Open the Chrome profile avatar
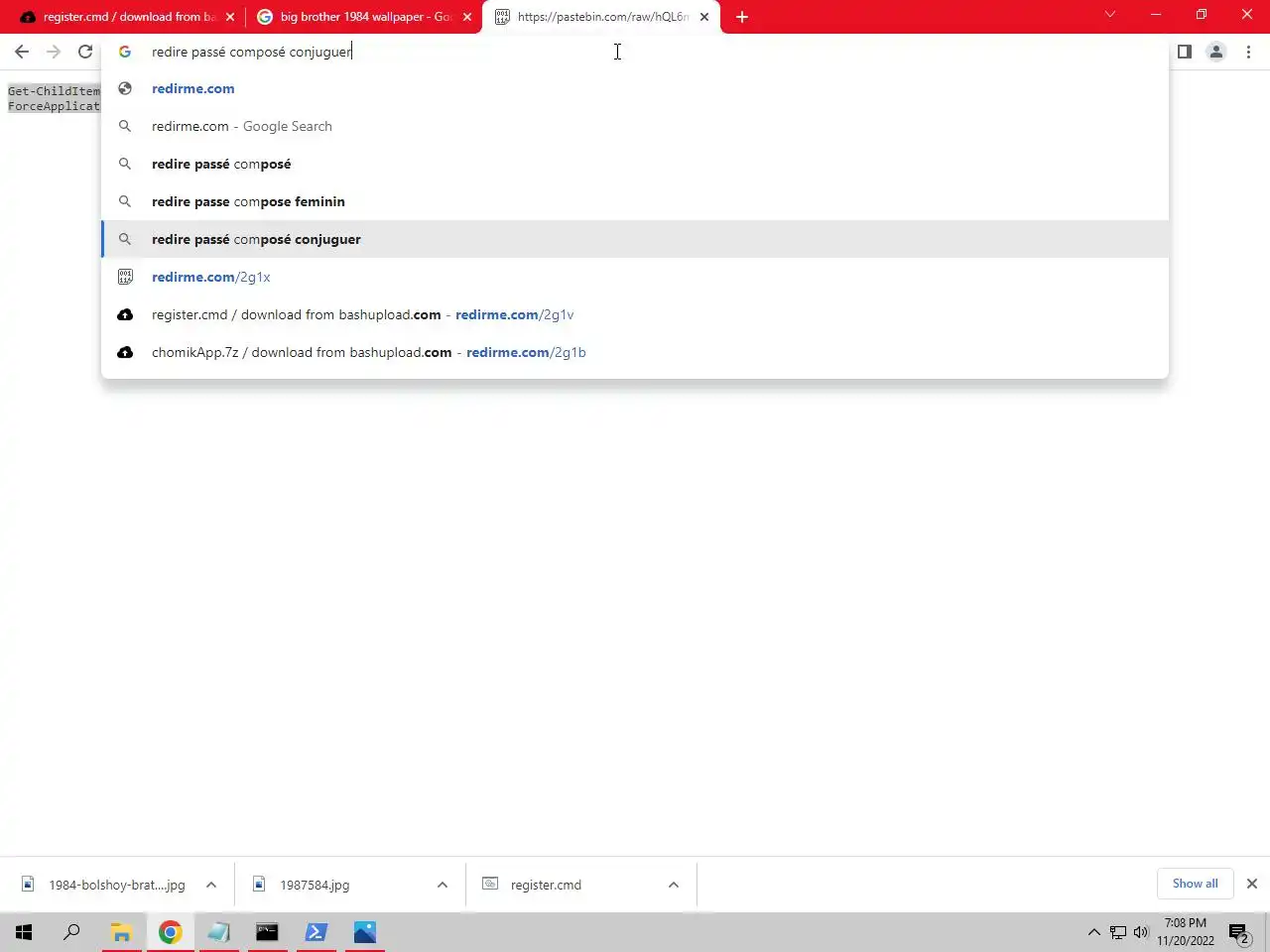The width and height of the screenshot is (1270, 952). [1216, 52]
